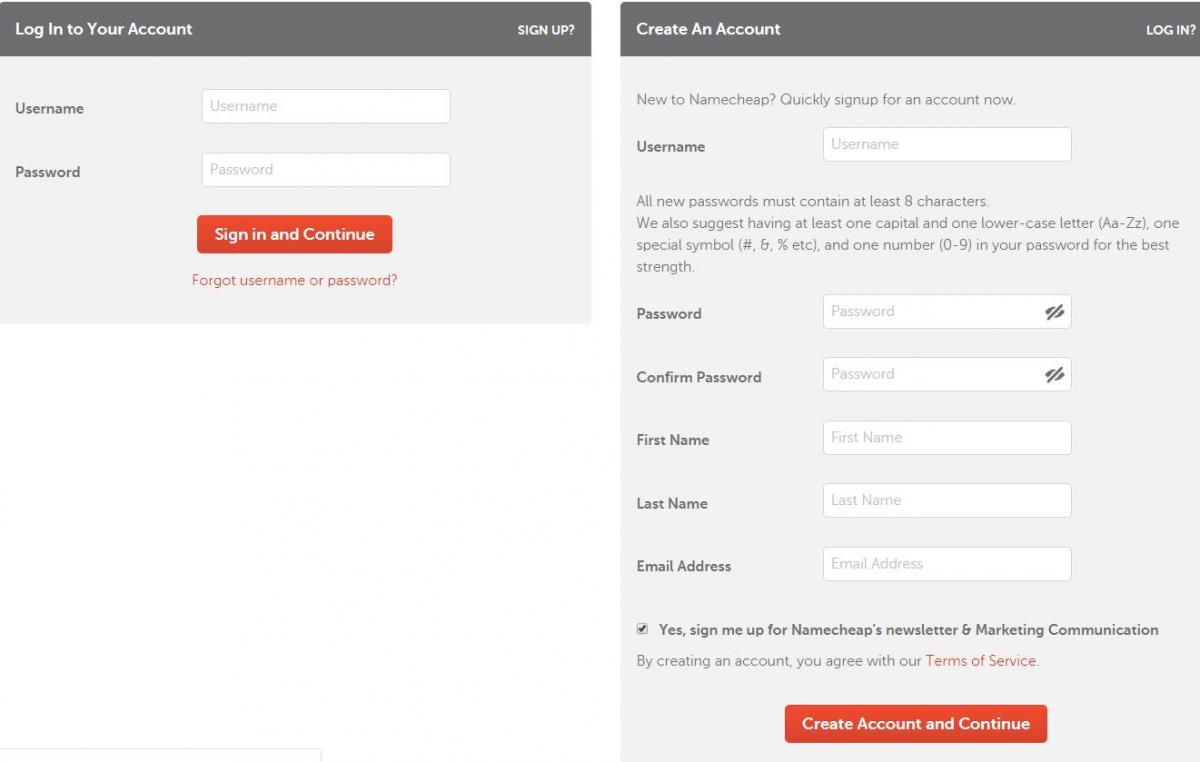Open the Terms of Service link
This screenshot has height=762, width=1200.
[980, 661]
